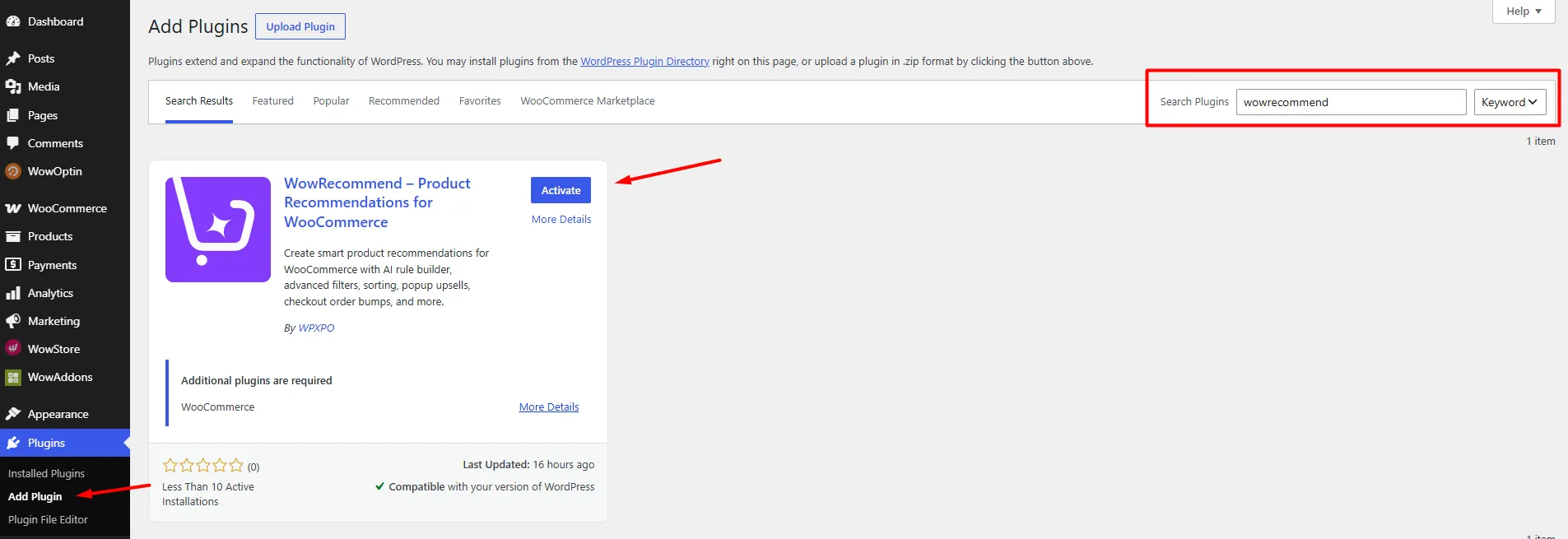Switch to the Featured tab
1568x539 pixels.
tap(272, 101)
